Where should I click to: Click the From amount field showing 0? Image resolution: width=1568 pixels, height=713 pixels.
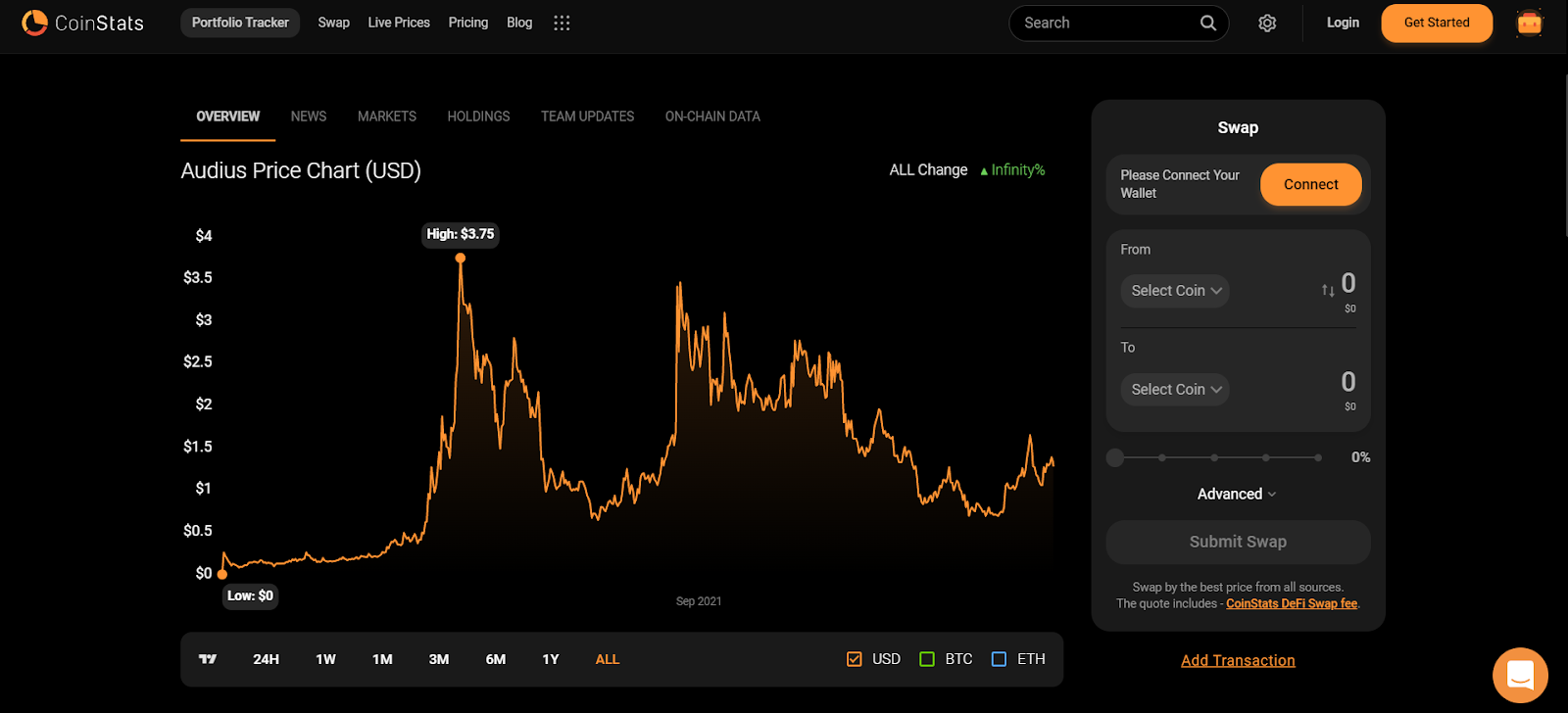click(x=1348, y=283)
